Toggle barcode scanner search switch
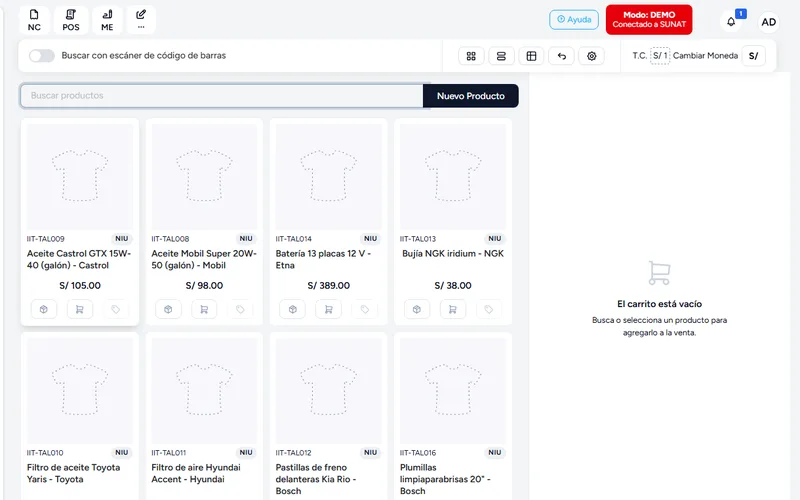This screenshot has width=800, height=500. pos(42,56)
